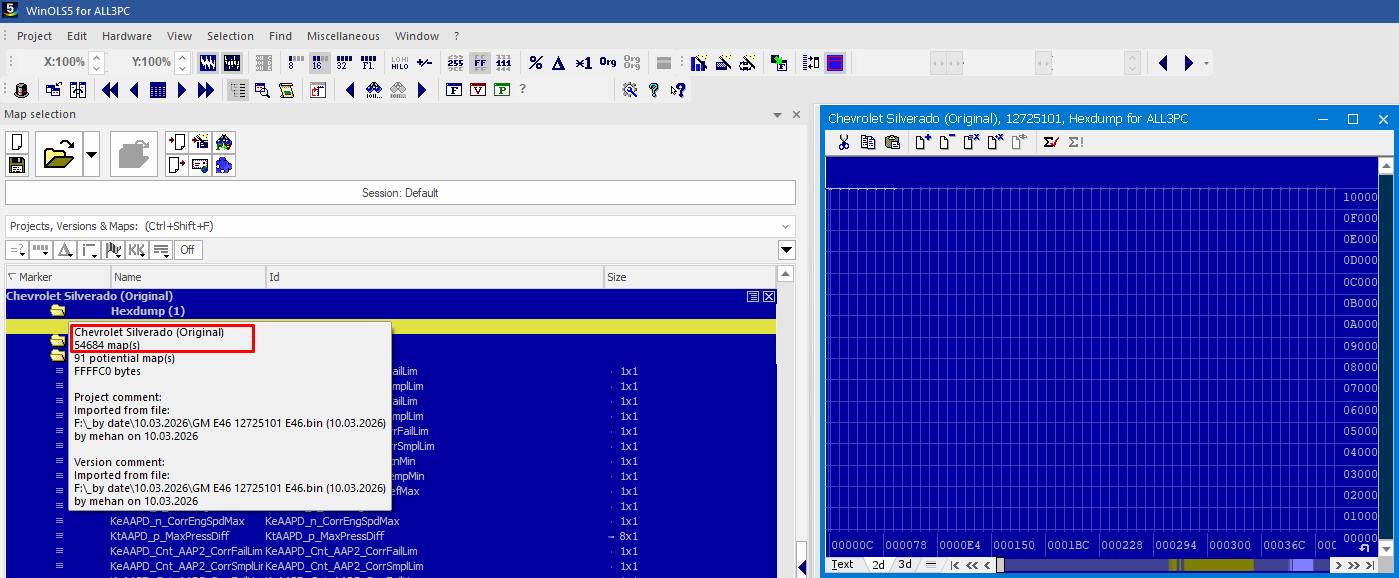Copy selection in Hexdump window
Image resolution: width=1399 pixels, height=578 pixels.
pyautogui.click(x=868, y=143)
